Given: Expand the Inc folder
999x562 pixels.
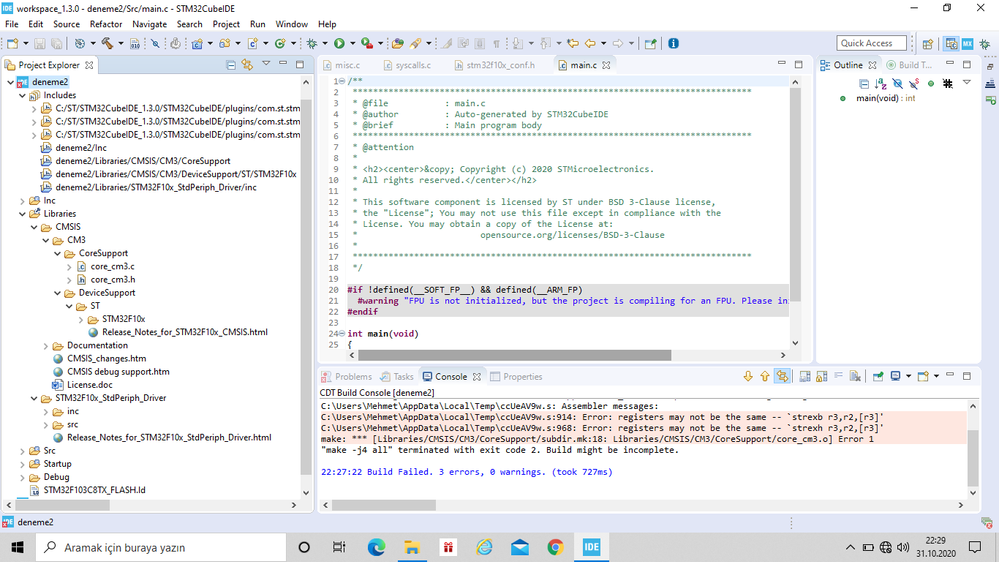Looking at the screenshot, I should (22, 201).
